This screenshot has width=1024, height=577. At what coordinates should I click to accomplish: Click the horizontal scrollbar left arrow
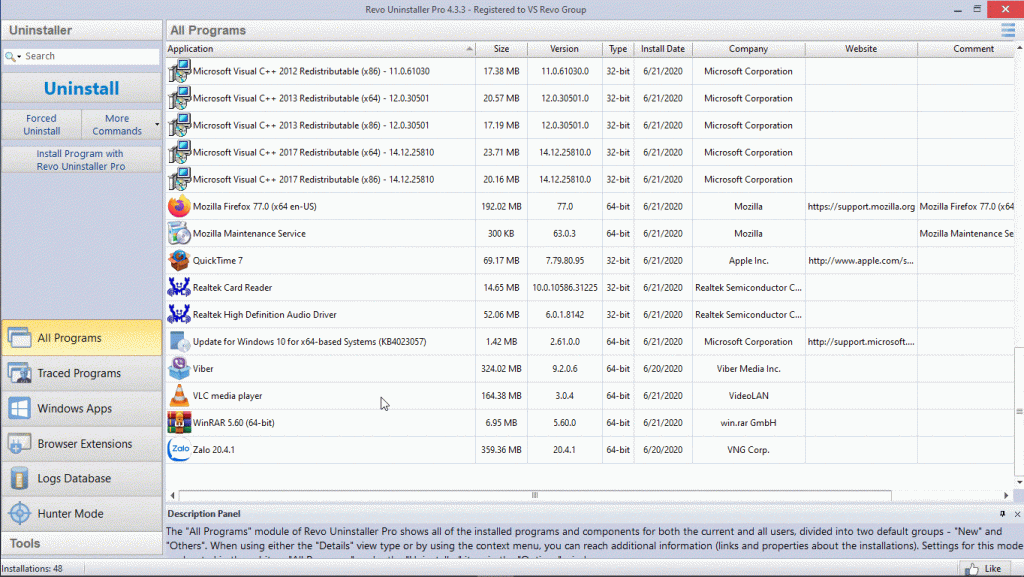(x=172, y=495)
